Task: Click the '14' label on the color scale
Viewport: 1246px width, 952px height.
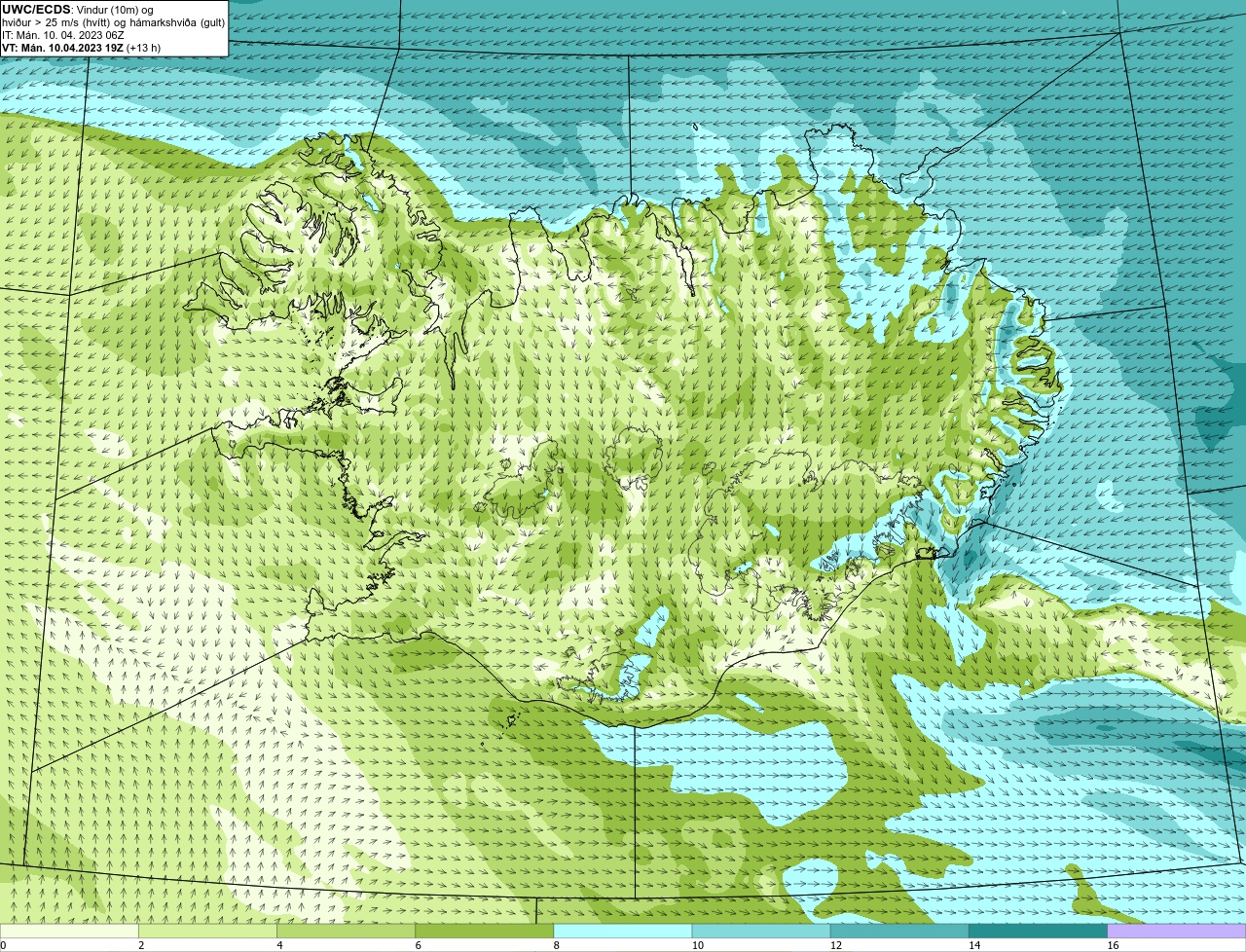Action: tap(974, 945)
